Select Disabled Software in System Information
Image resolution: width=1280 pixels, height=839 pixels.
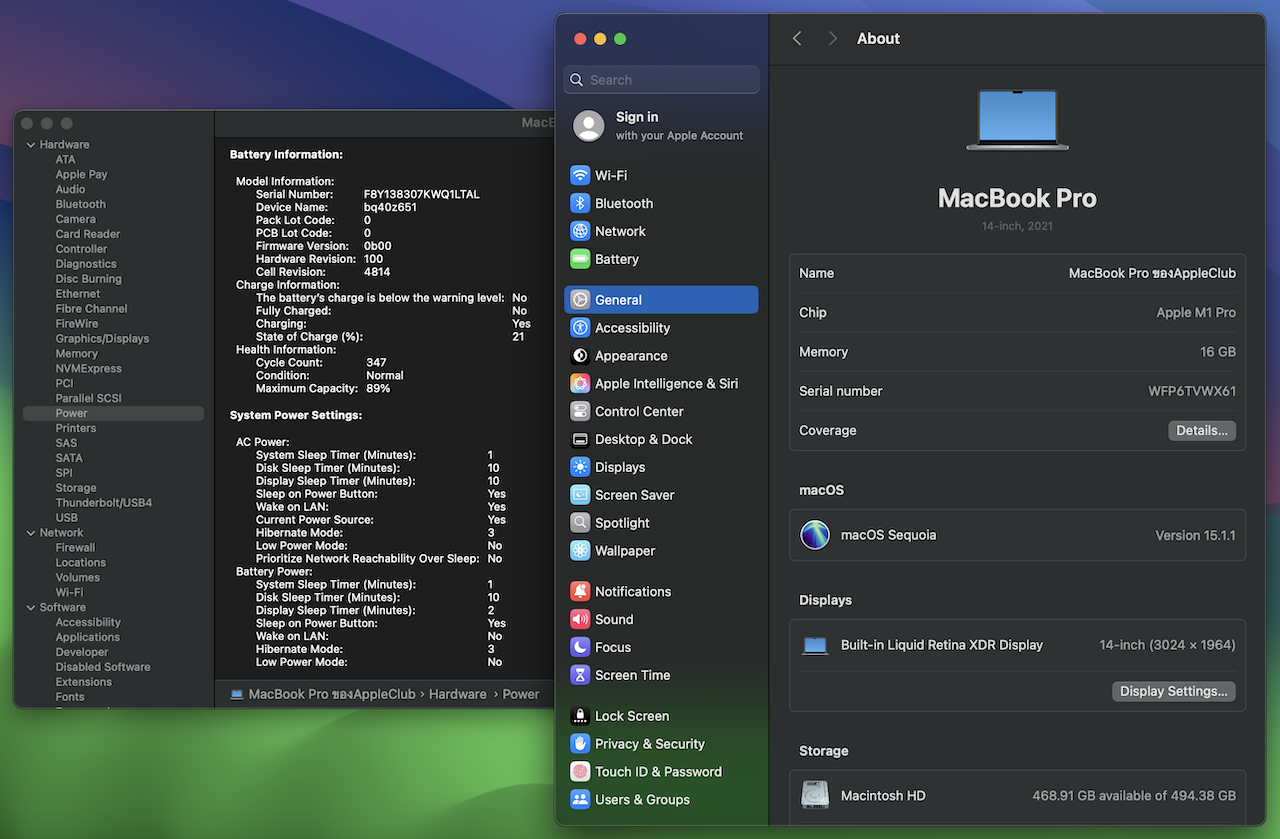tap(103, 668)
